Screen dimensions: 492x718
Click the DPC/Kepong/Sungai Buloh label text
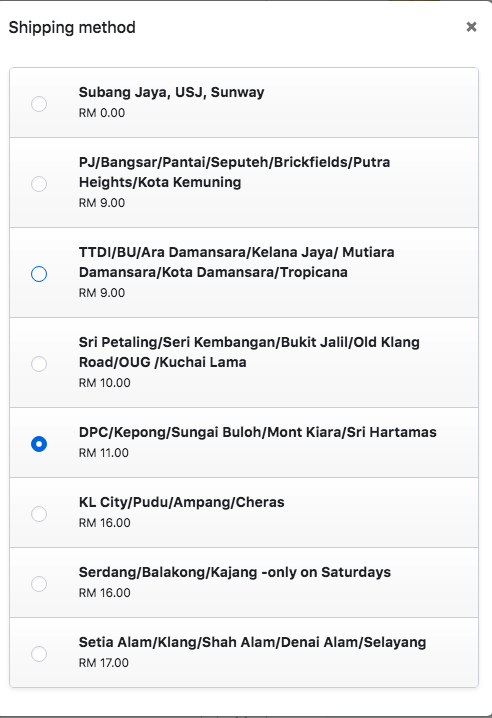point(257,432)
